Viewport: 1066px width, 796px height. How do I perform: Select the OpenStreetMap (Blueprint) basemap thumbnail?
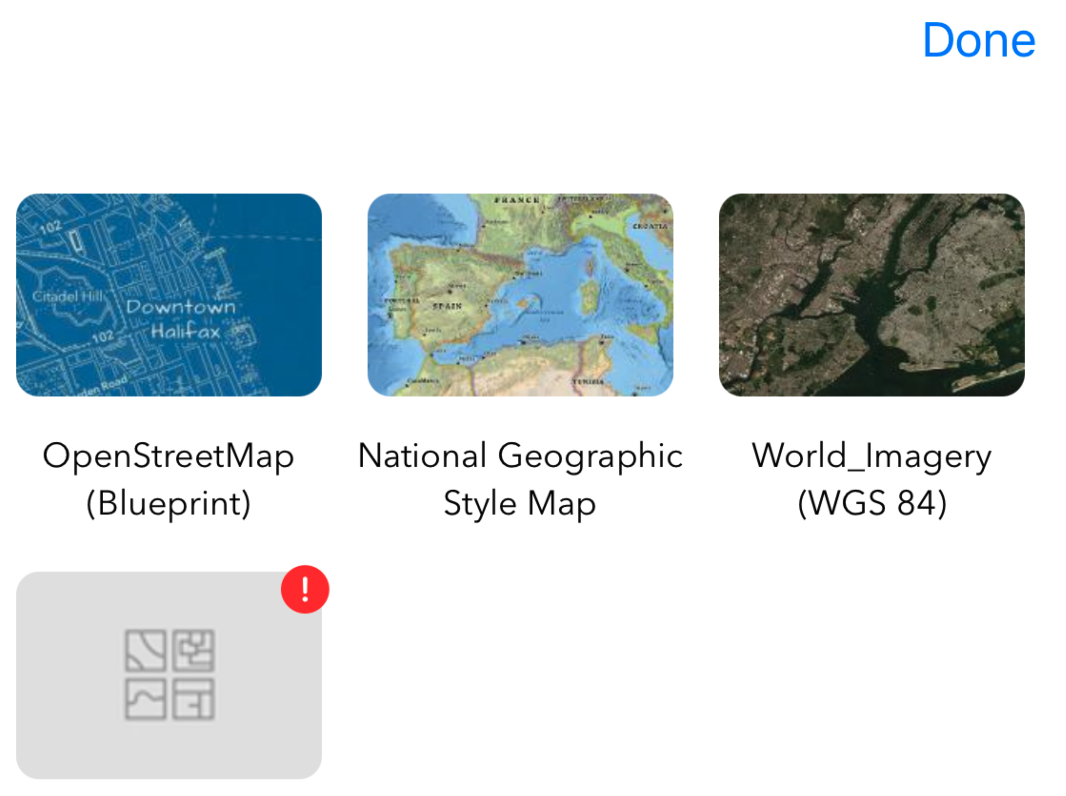169,295
